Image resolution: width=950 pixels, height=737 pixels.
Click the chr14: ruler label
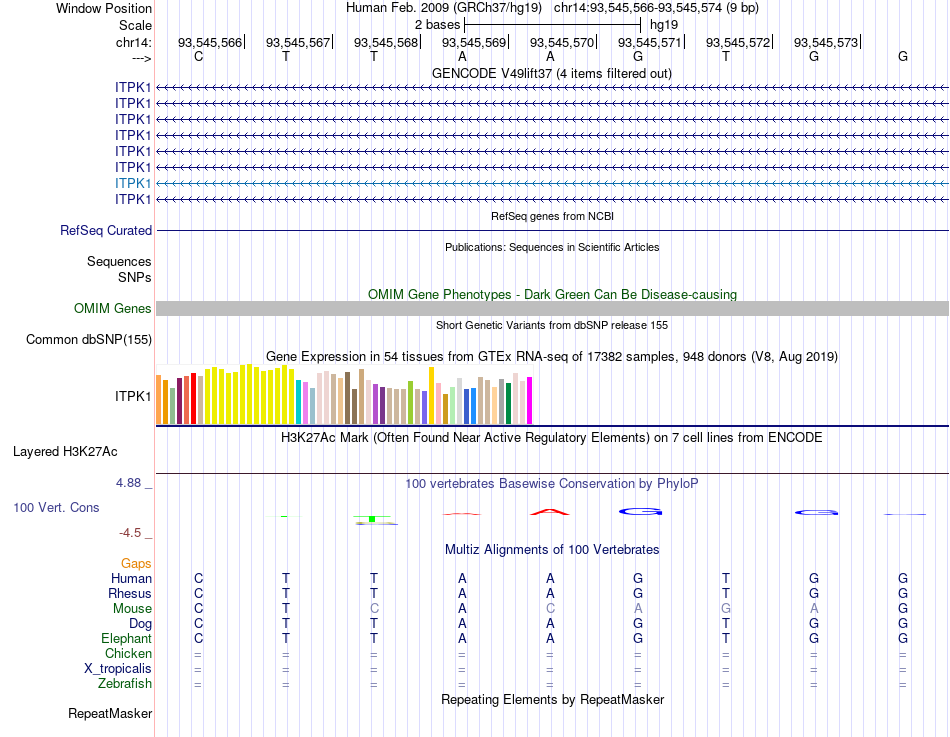(133, 42)
